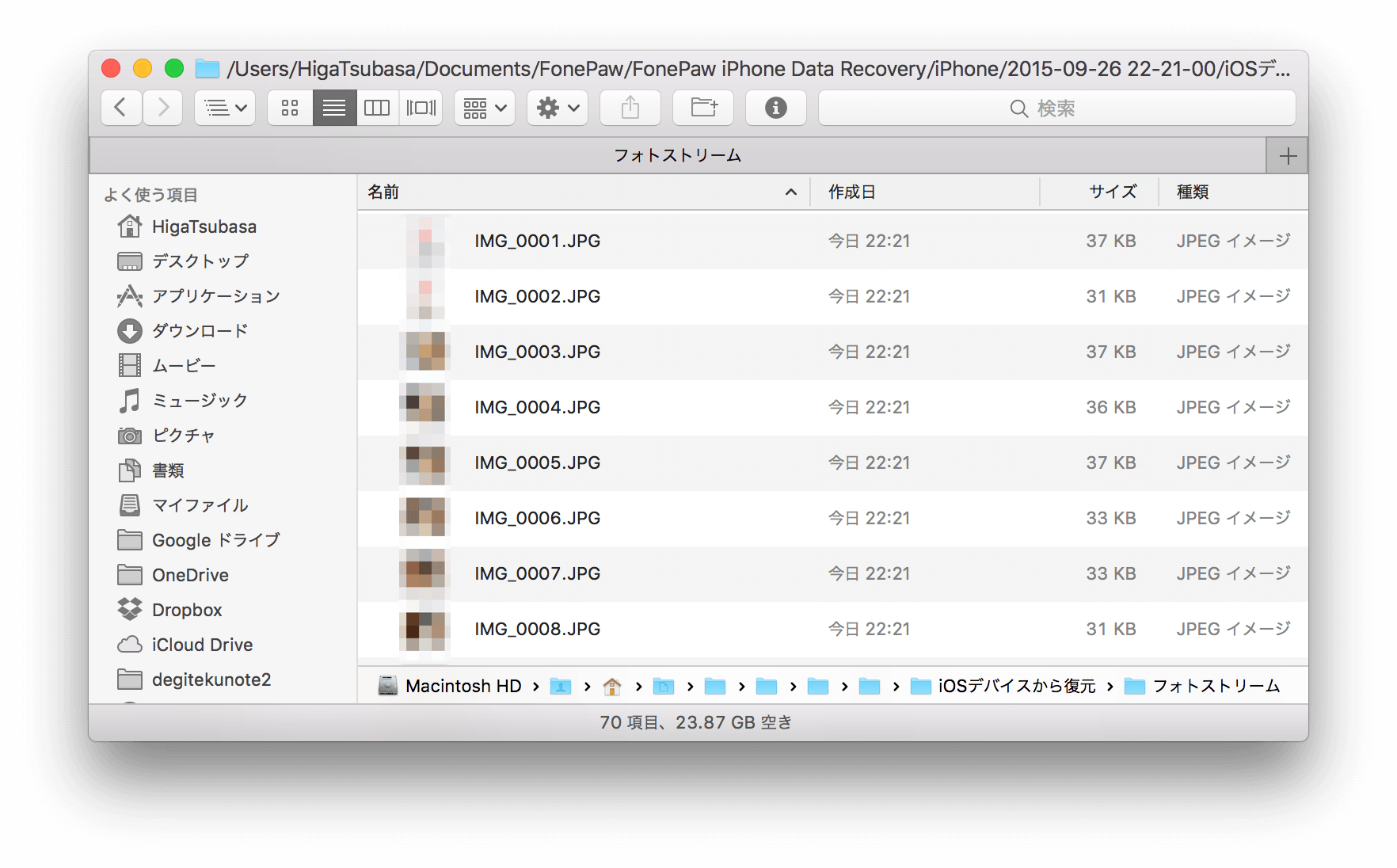This screenshot has height=868, width=1397.
Task: Sort by 名前 column header
Action: 584,192
